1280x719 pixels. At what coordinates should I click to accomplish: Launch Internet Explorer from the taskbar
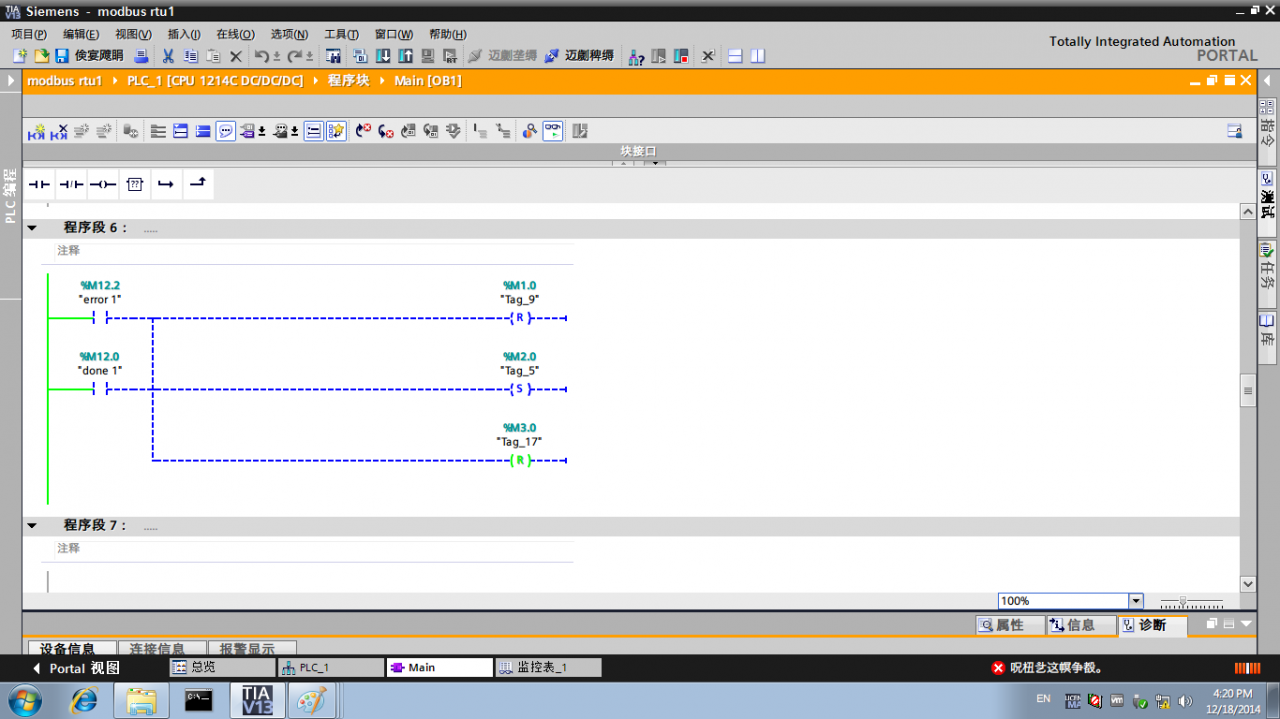pyautogui.click(x=85, y=700)
